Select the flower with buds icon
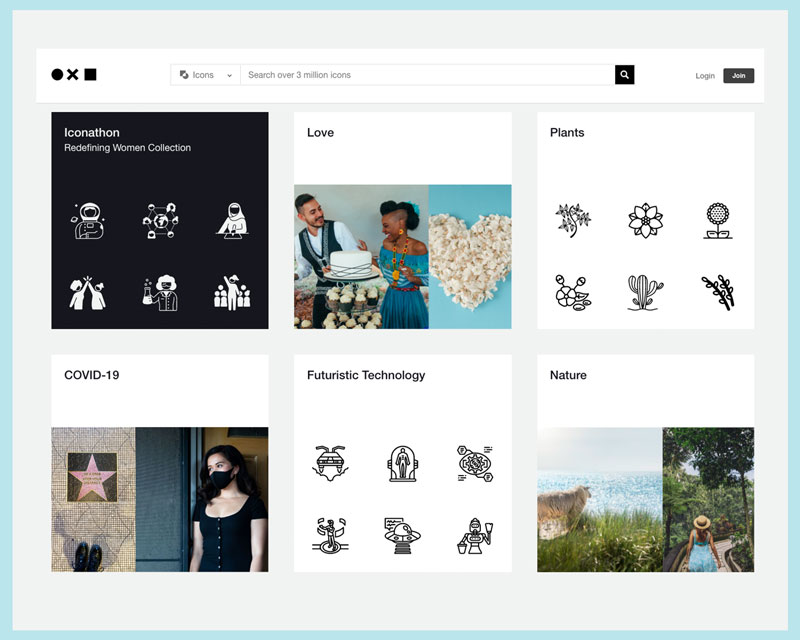This screenshot has width=800, height=640. [x=573, y=293]
